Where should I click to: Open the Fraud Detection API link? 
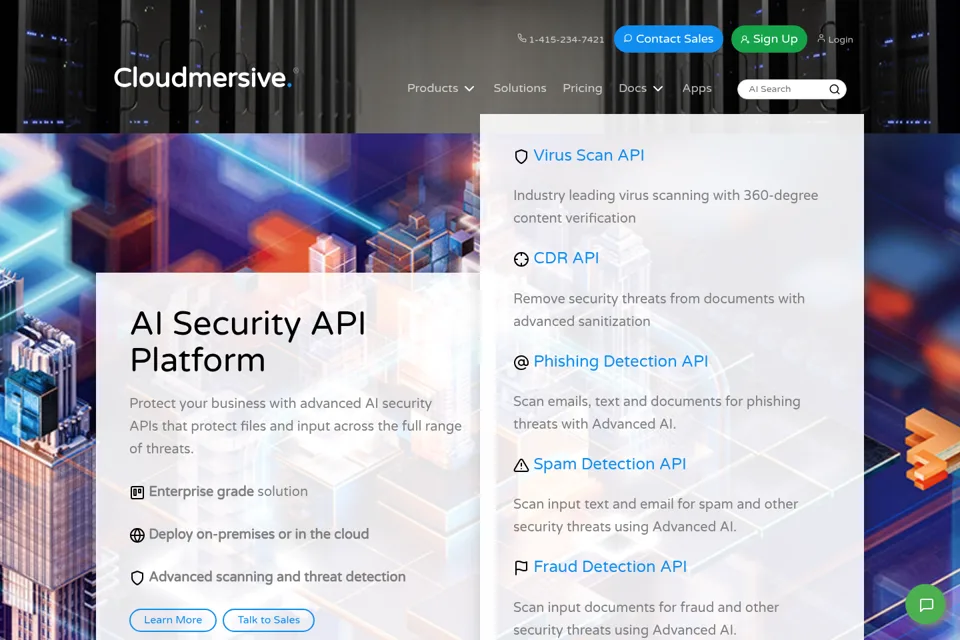tap(610, 567)
